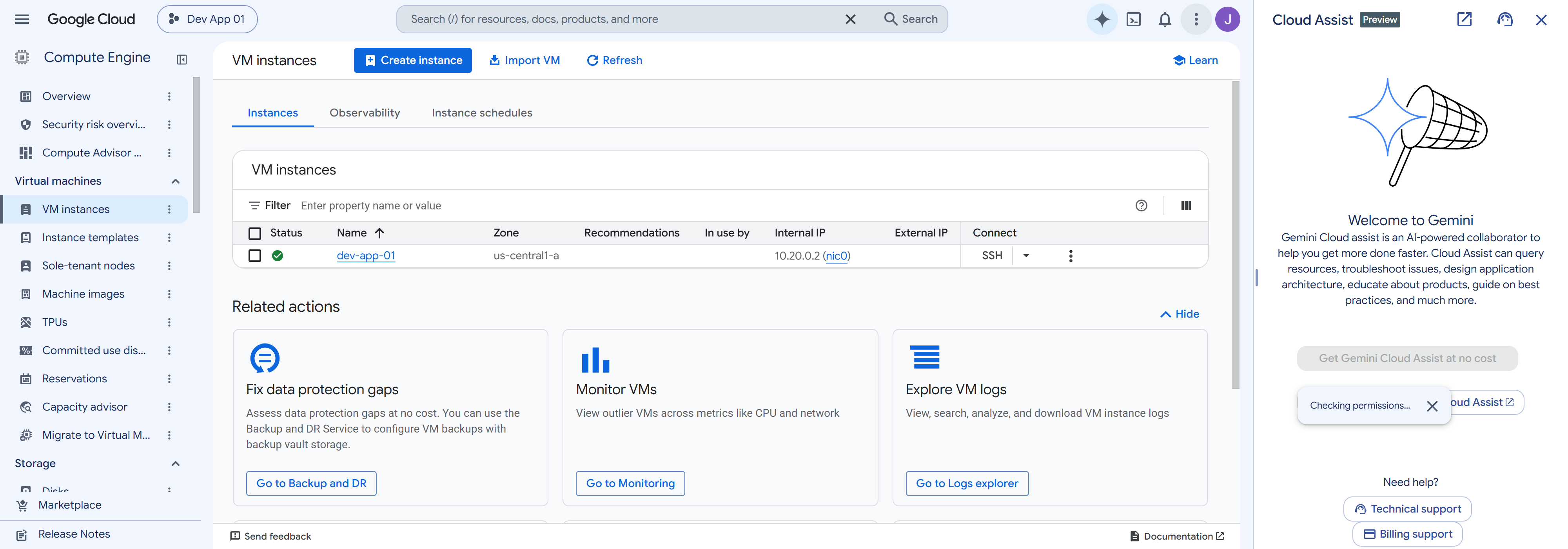Hide the Related actions section
This screenshot has height=549, width=1568.
click(1179, 314)
